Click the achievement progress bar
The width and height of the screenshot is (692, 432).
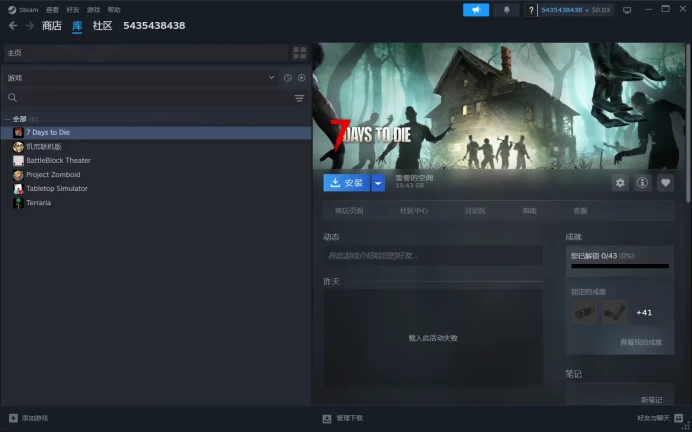point(620,266)
